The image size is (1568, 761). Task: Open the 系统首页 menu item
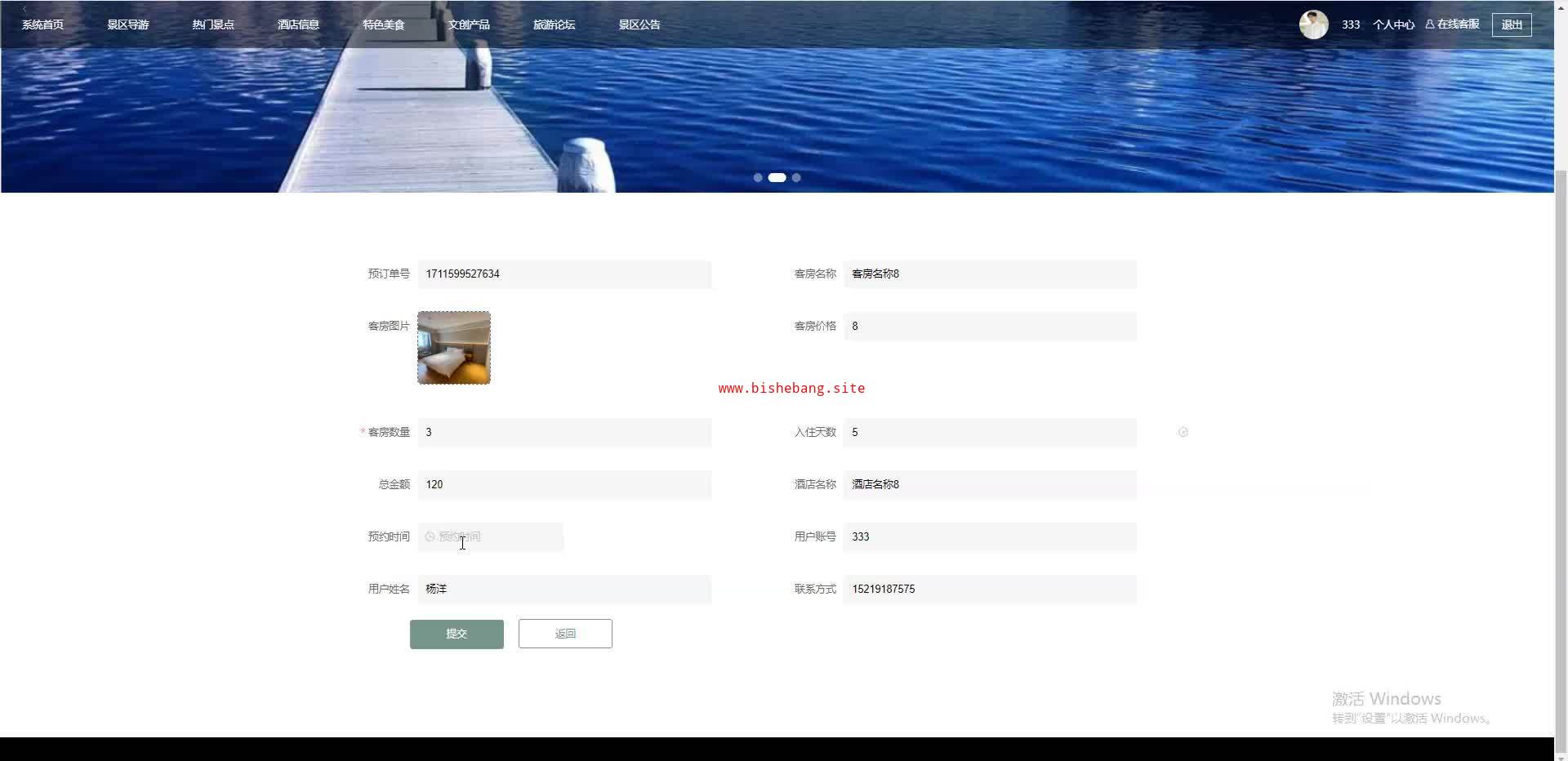[x=42, y=24]
